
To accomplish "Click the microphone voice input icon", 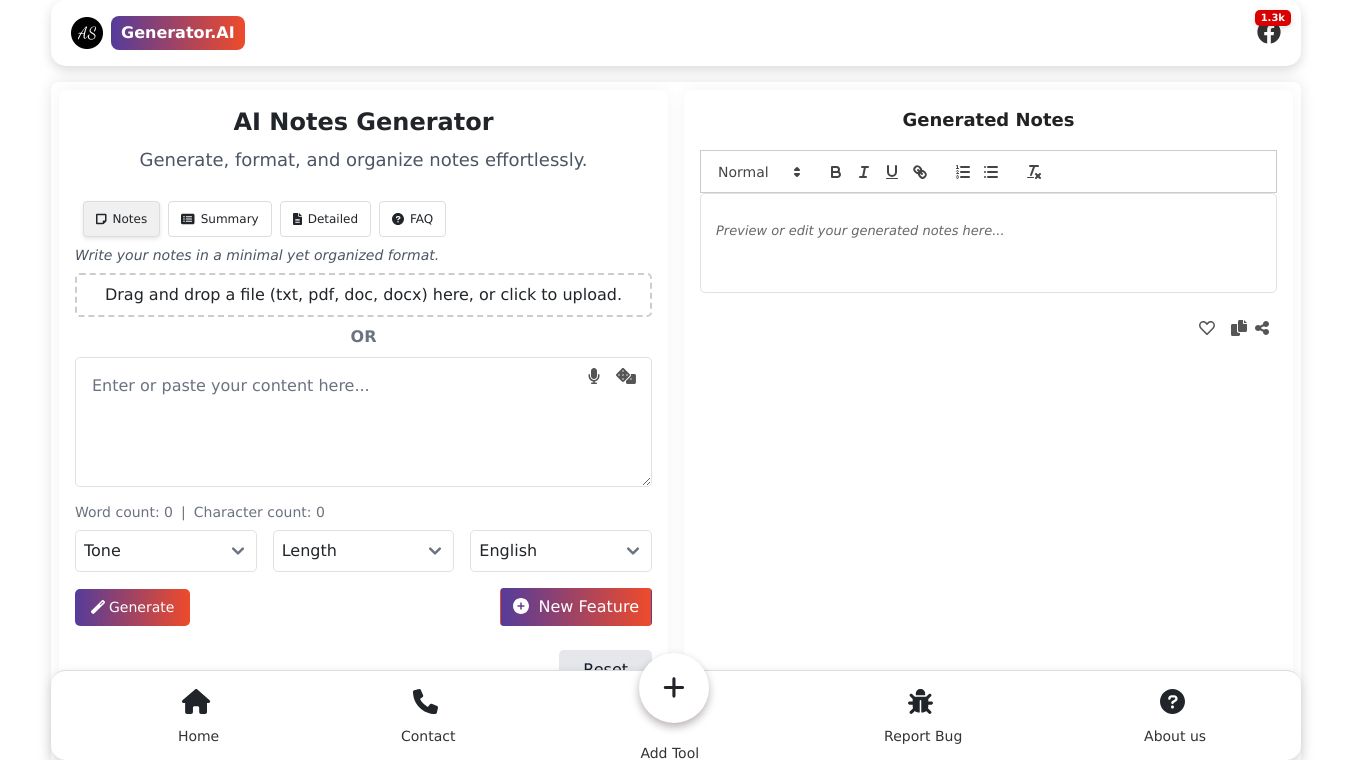I will 594,376.
